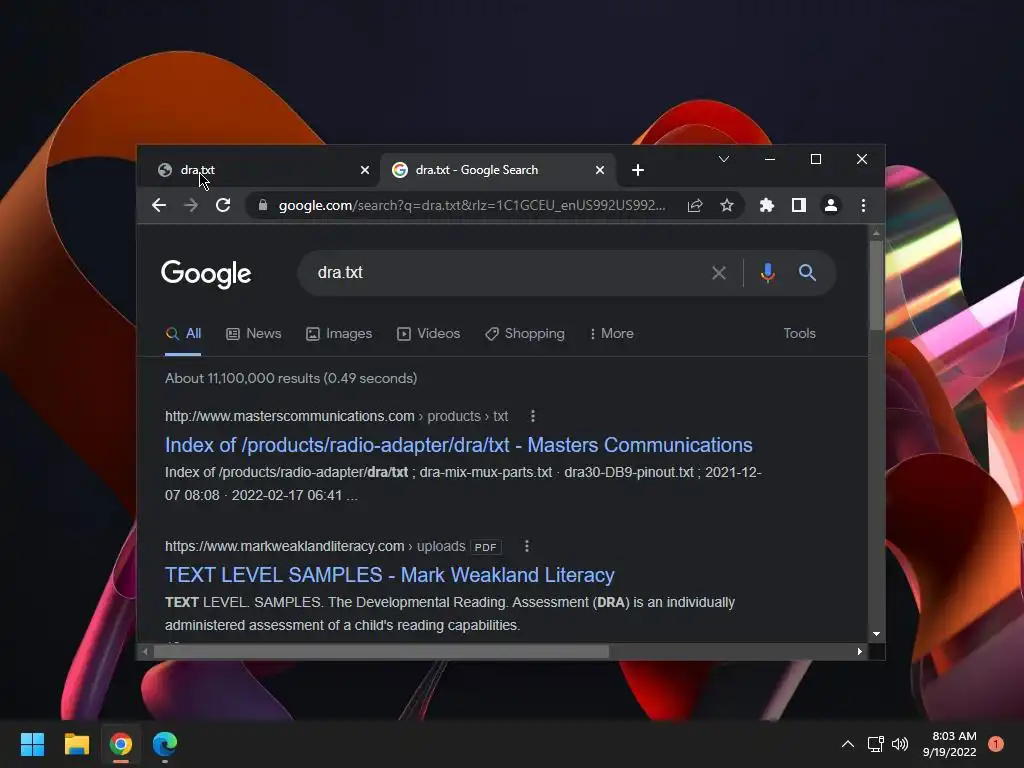Expand the More search categories
Viewport: 1024px width, 768px height.
611,334
